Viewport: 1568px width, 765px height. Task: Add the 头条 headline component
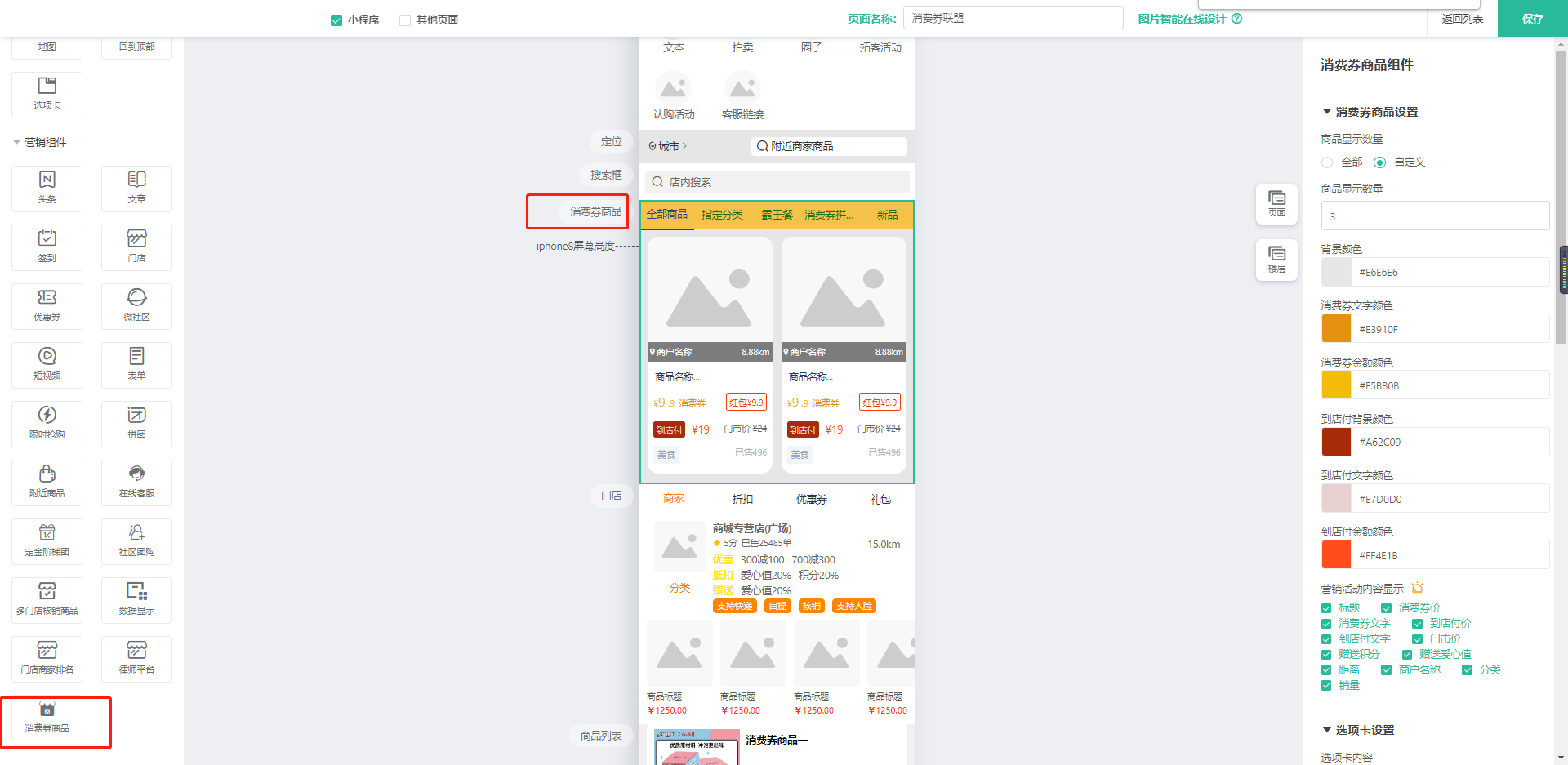(x=47, y=189)
